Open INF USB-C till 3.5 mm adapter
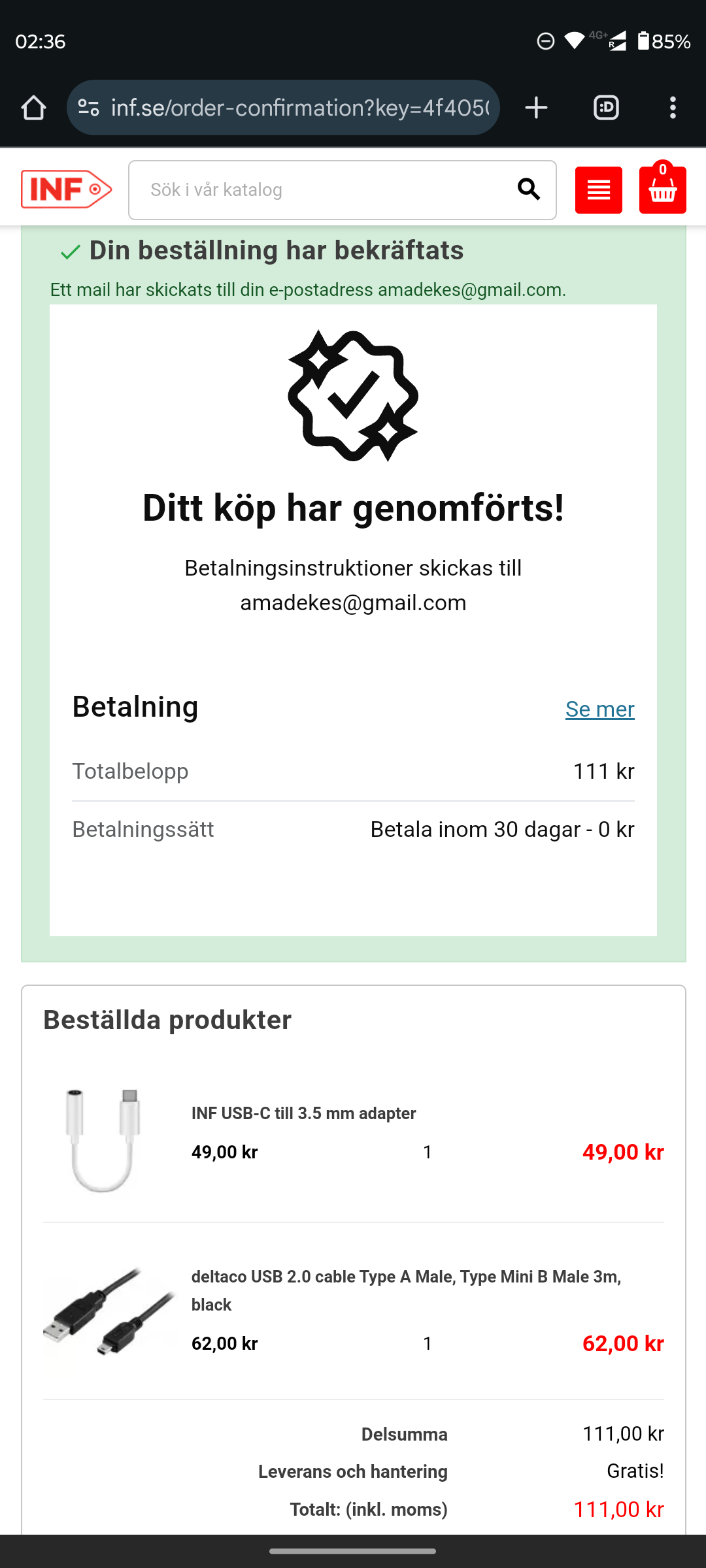 (303, 1113)
